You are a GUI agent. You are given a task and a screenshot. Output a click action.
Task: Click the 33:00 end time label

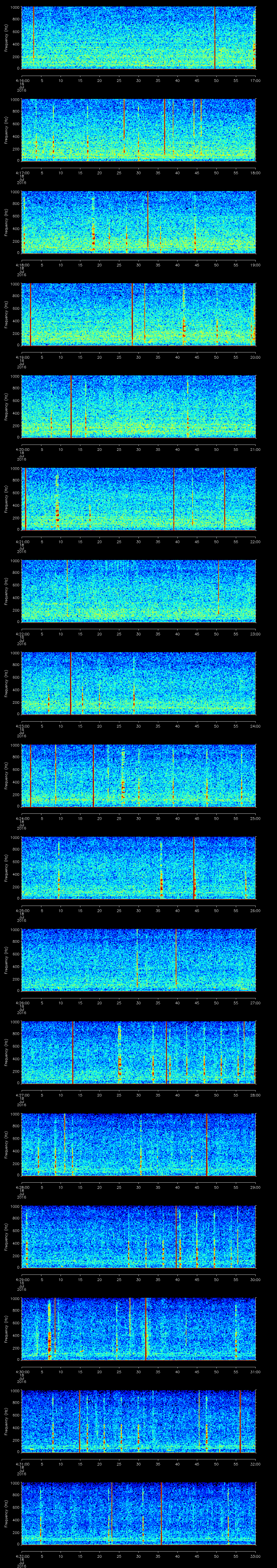255,1556
